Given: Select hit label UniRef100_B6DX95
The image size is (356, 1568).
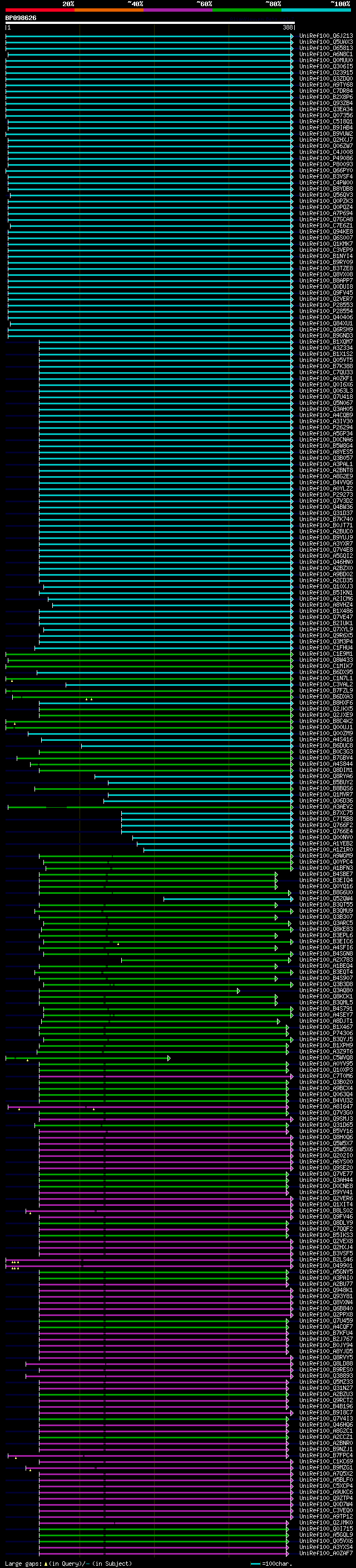Looking at the screenshot, I should pos(326,672).
